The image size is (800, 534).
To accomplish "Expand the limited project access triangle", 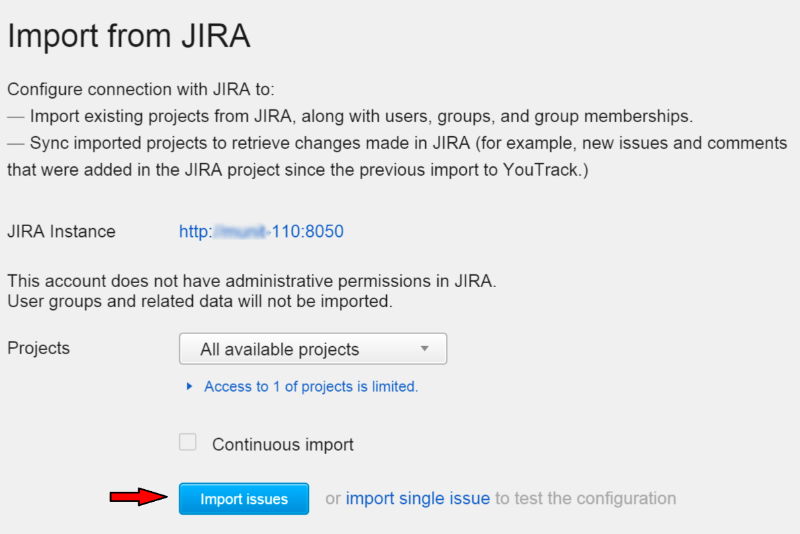I will coord(189,386).
